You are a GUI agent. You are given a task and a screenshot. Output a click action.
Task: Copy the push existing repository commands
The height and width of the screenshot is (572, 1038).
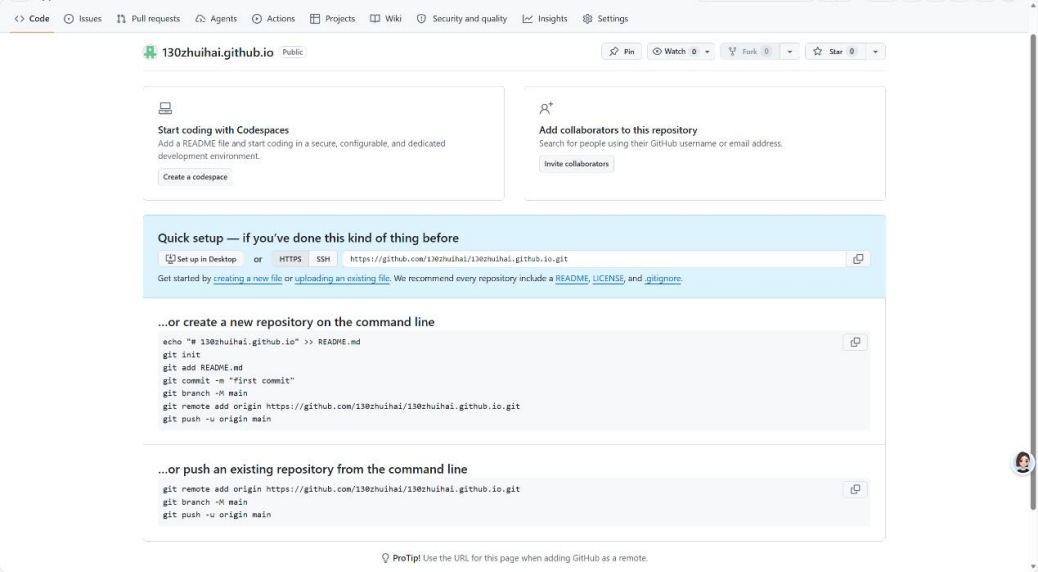[x=855, y=489]
